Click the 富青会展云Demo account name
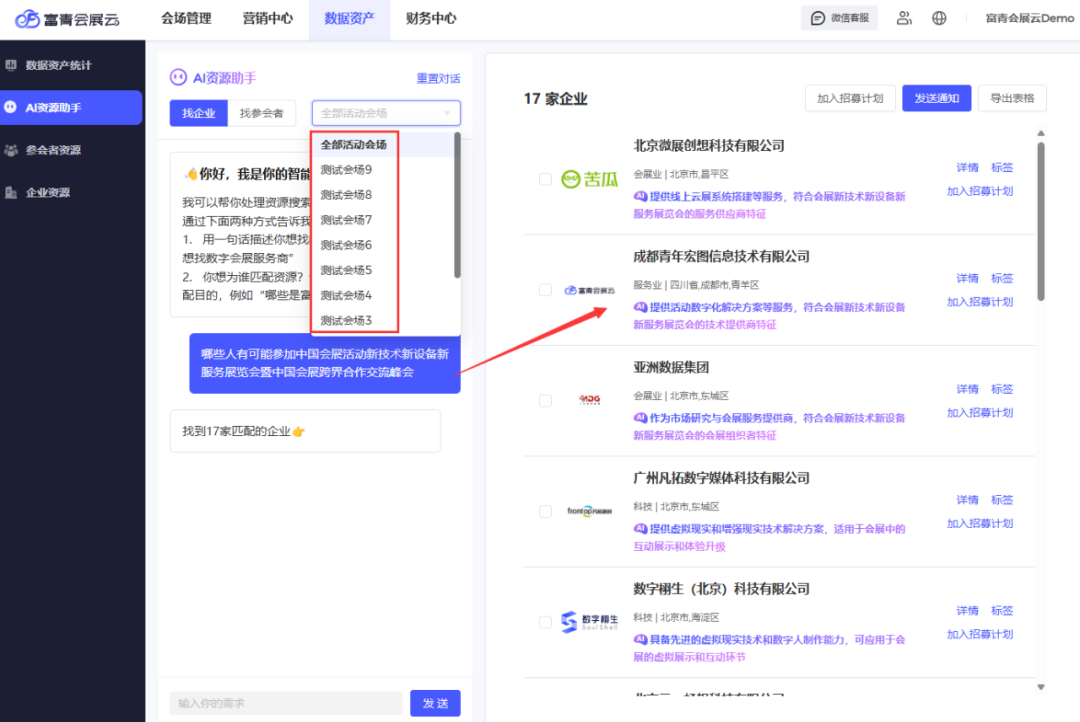The height and width of the screenshot is (722, 1080). [x=1030, y=19]
